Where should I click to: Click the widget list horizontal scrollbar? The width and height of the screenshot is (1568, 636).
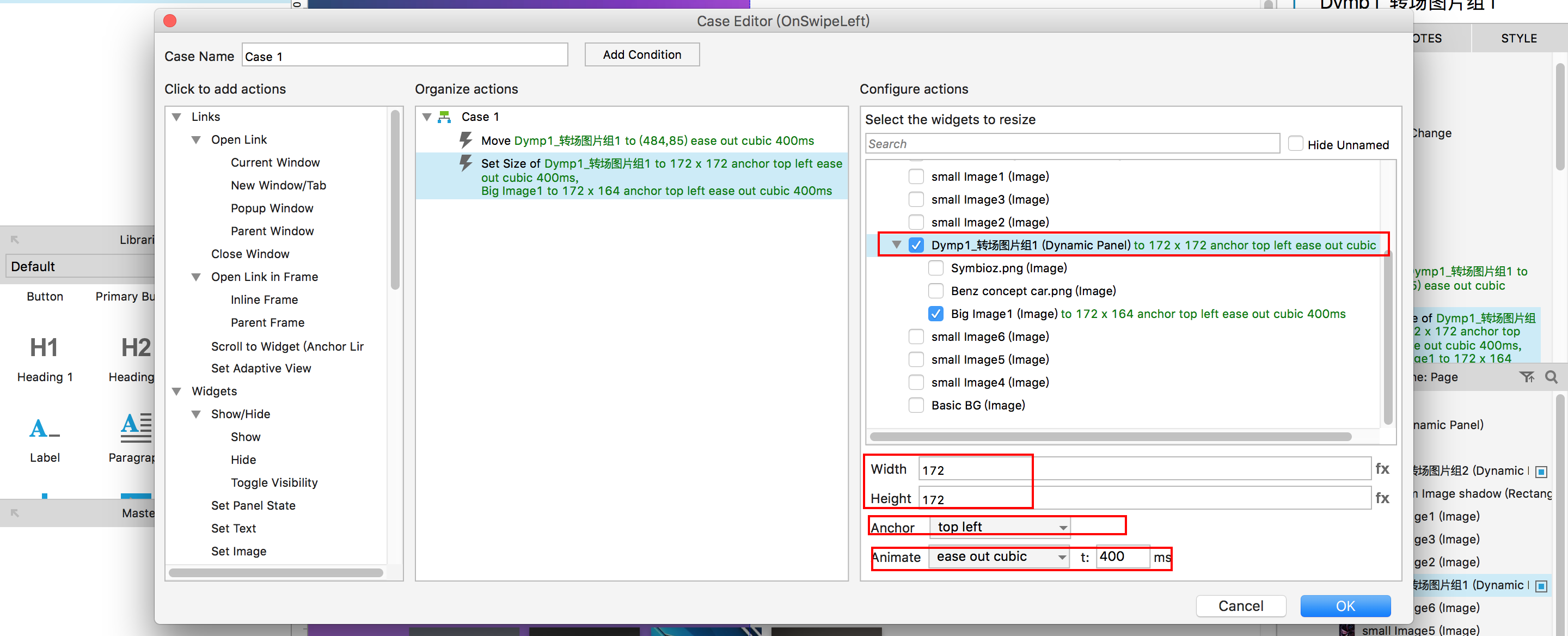point(1110,436)
